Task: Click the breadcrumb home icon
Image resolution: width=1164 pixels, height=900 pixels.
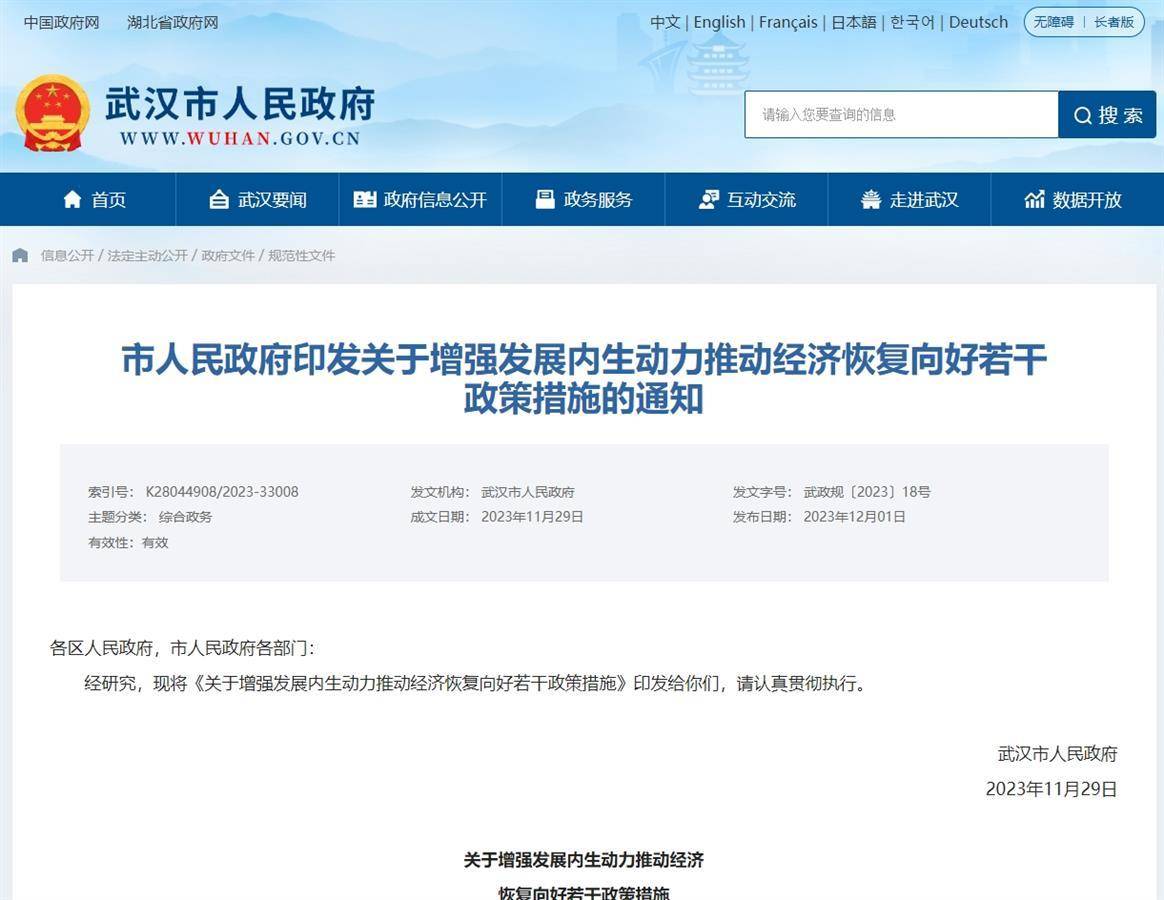Action: coord(20,256)
